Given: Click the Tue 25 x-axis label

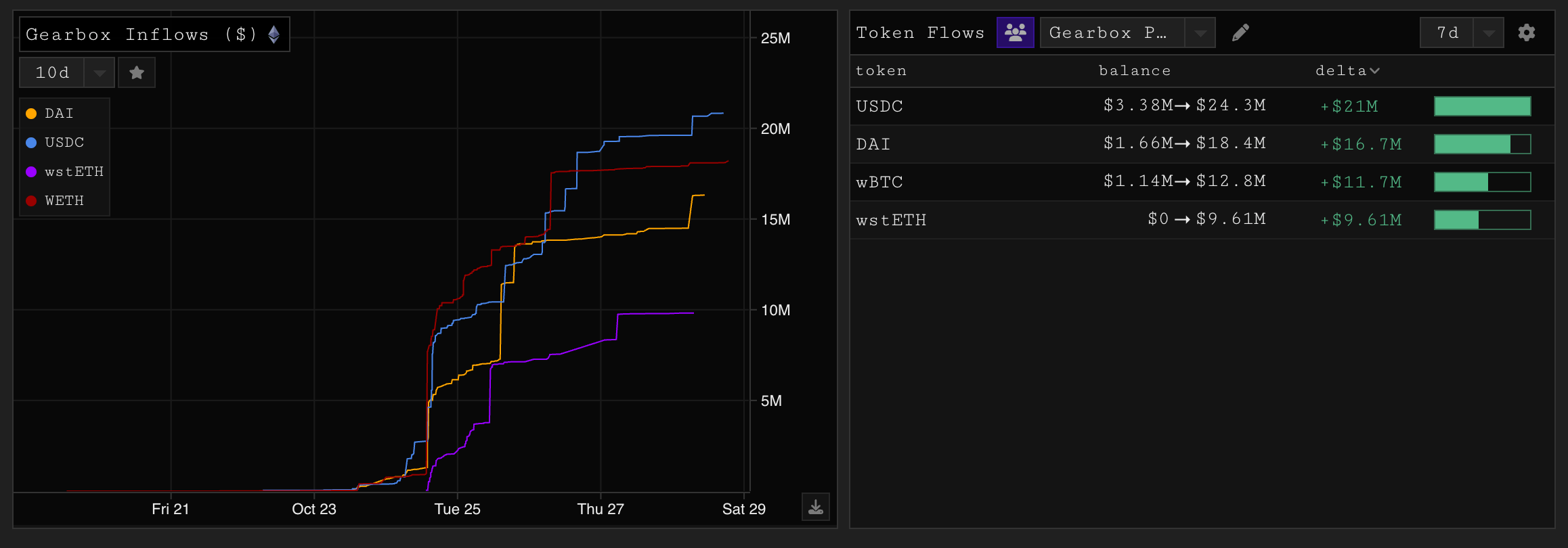Looking at the screenshot, I should click(x=458, y=509).
